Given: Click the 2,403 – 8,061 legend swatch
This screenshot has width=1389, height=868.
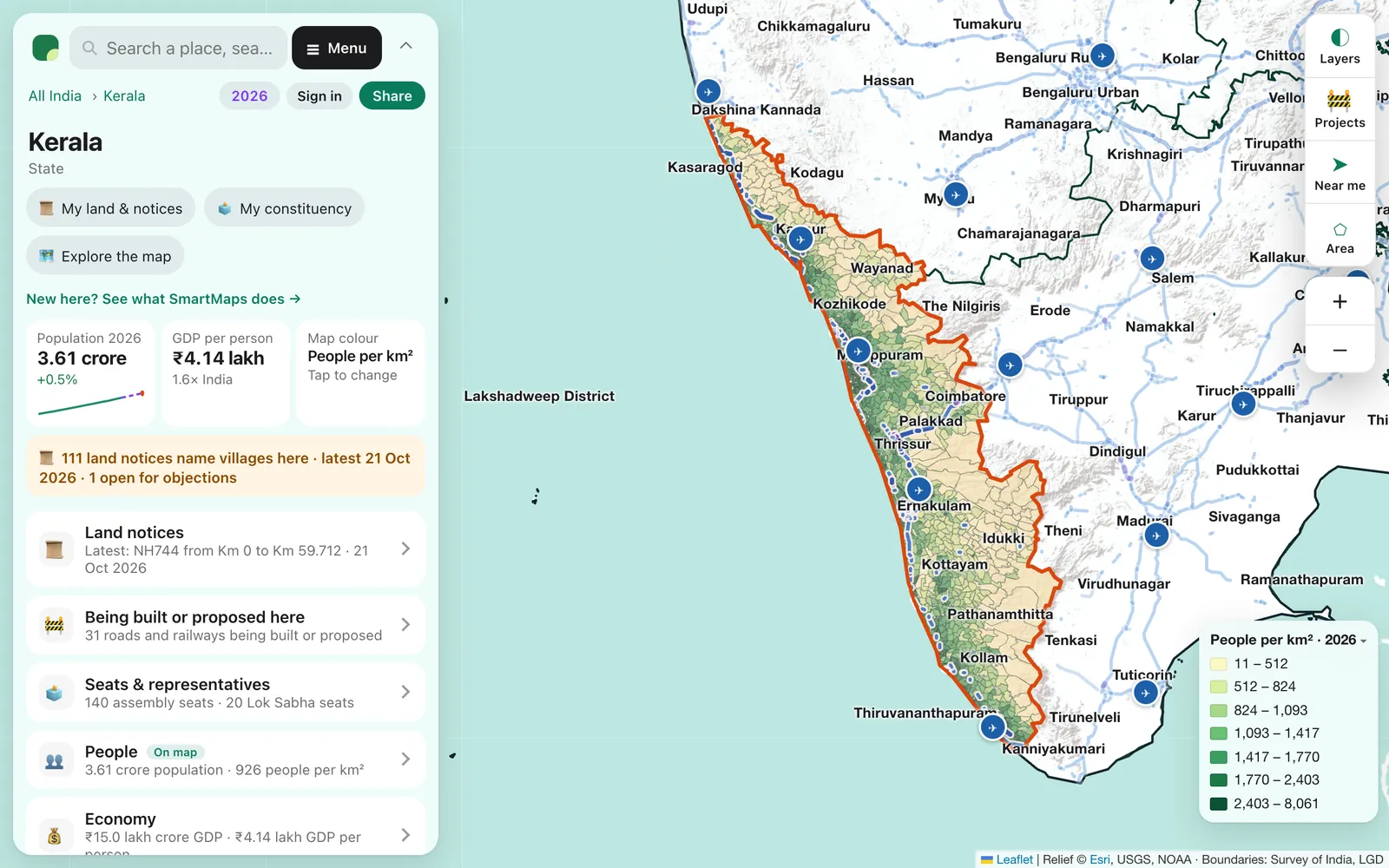Looking at the screenshot, I should [1219, 804].
